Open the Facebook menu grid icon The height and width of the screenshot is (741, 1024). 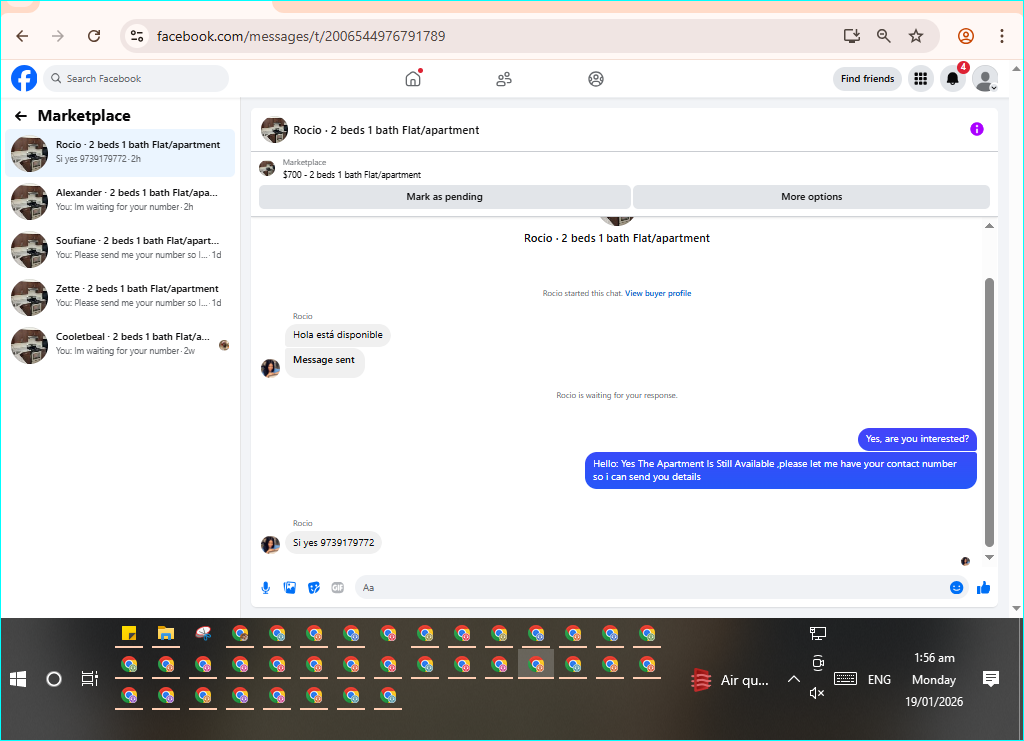[x=921, y=79]
